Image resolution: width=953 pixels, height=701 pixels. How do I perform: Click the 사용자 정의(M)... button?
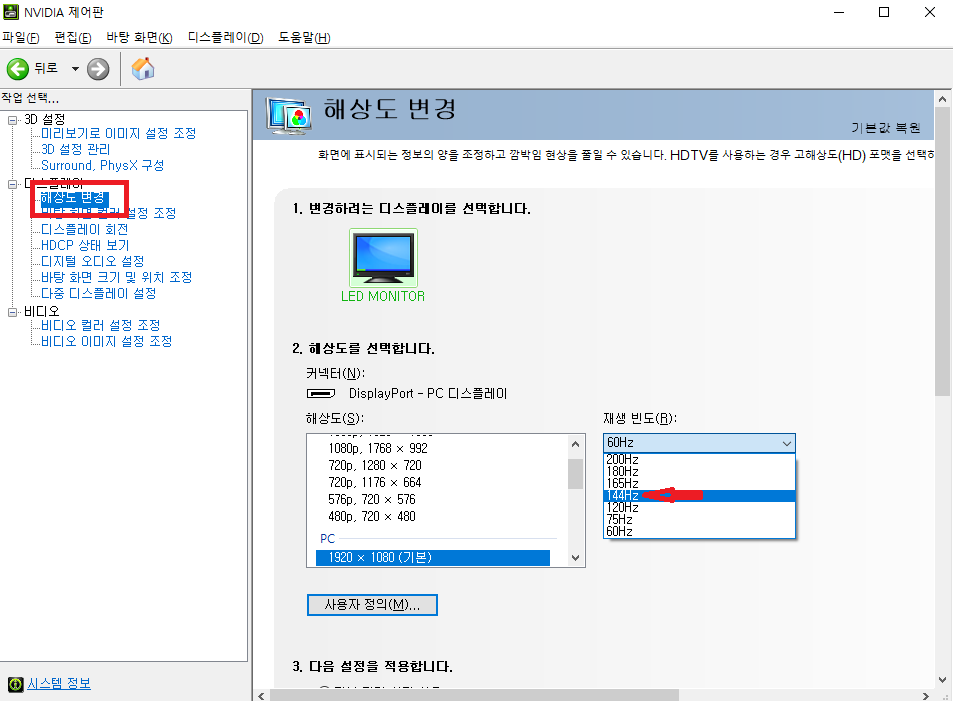click(x=372, y=605)
